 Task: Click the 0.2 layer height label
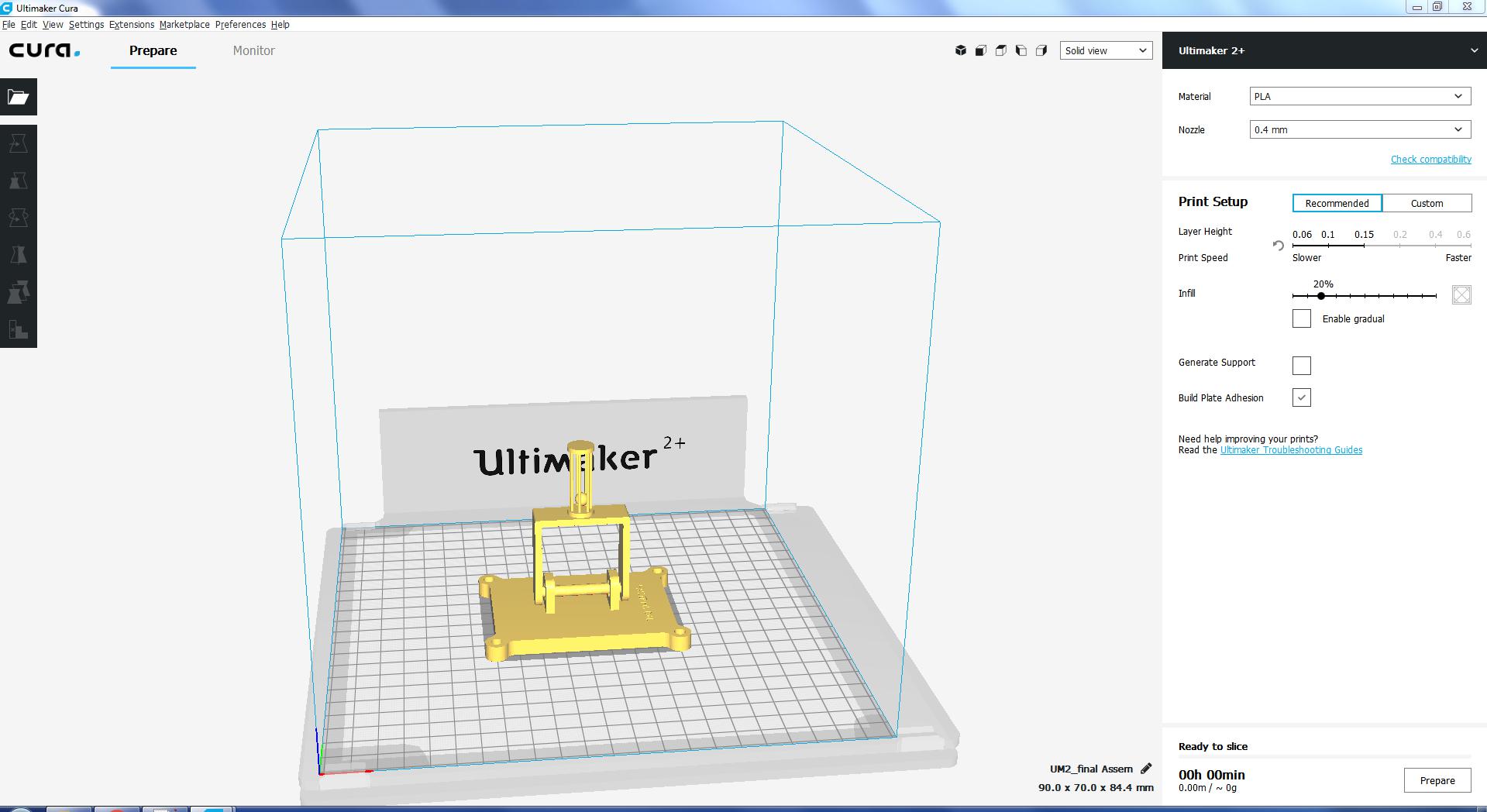1399,234
